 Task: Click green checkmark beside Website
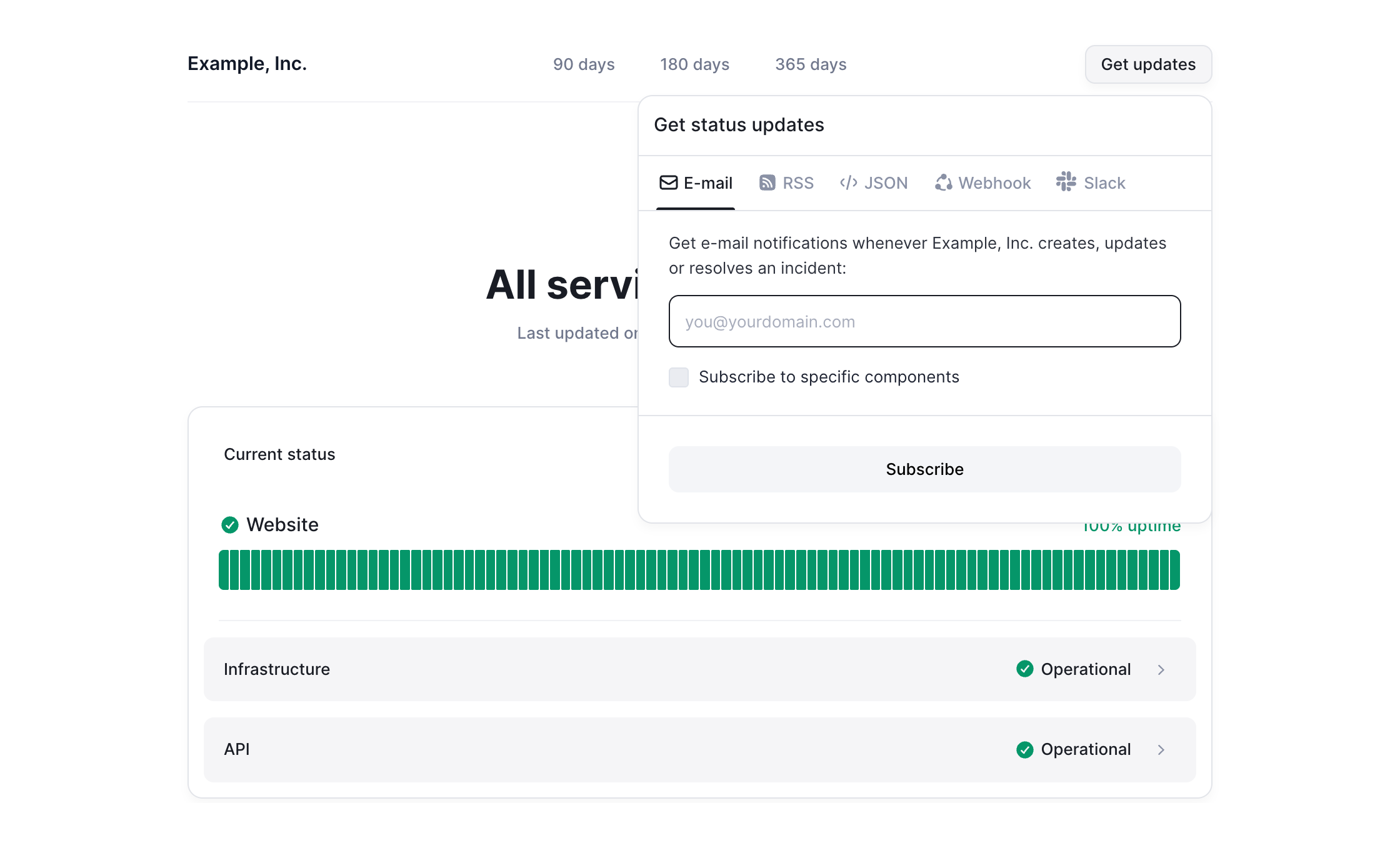coord(230,525)
